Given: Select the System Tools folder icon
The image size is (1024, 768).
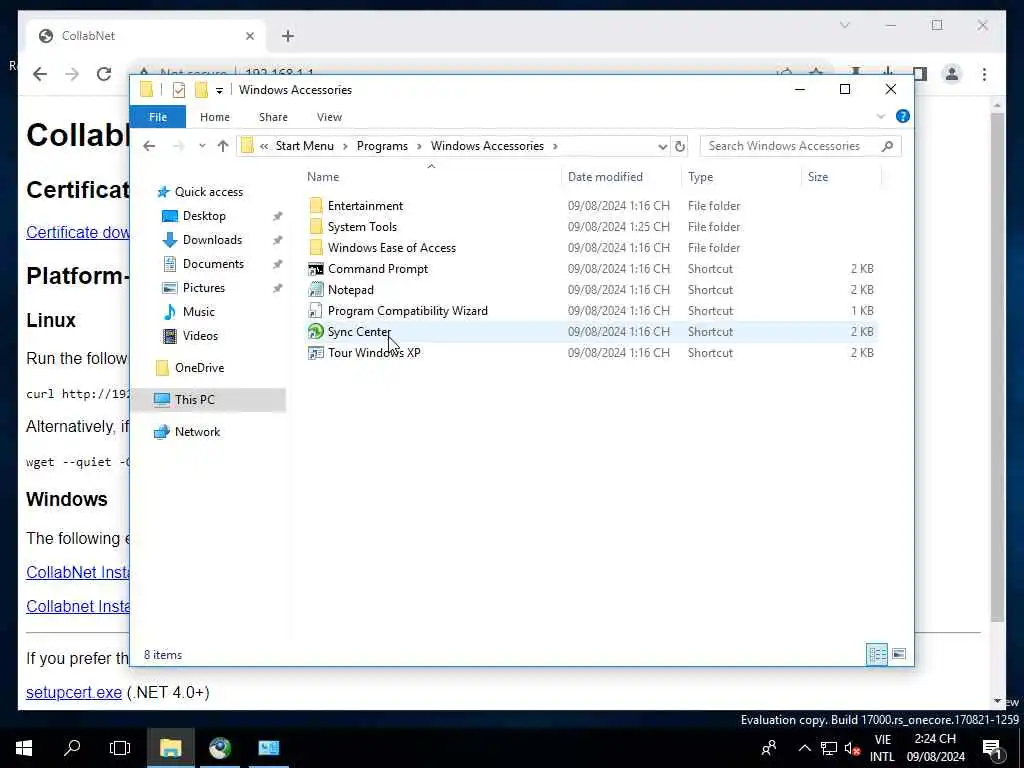Looking at the screenshot, I should 315,227.
